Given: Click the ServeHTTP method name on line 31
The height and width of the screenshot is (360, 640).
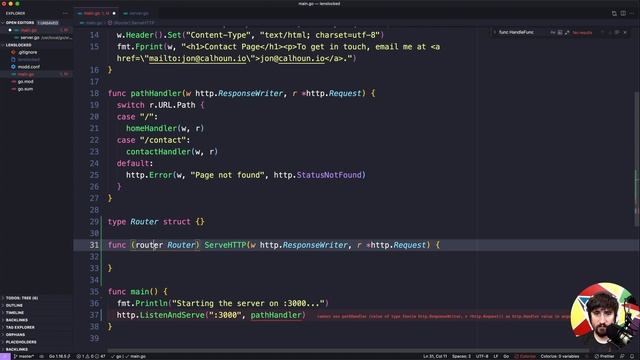Looking at the screenshot, I should point(225,245).
